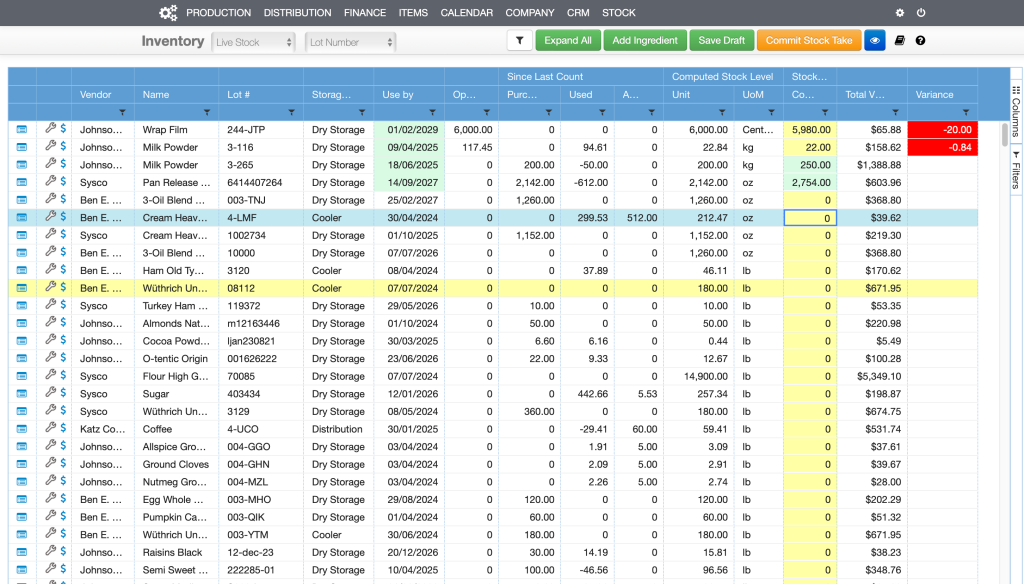The image size is (1024, 584).
Task: Click the Distribution storage cell
Action: tap(338, 429)
